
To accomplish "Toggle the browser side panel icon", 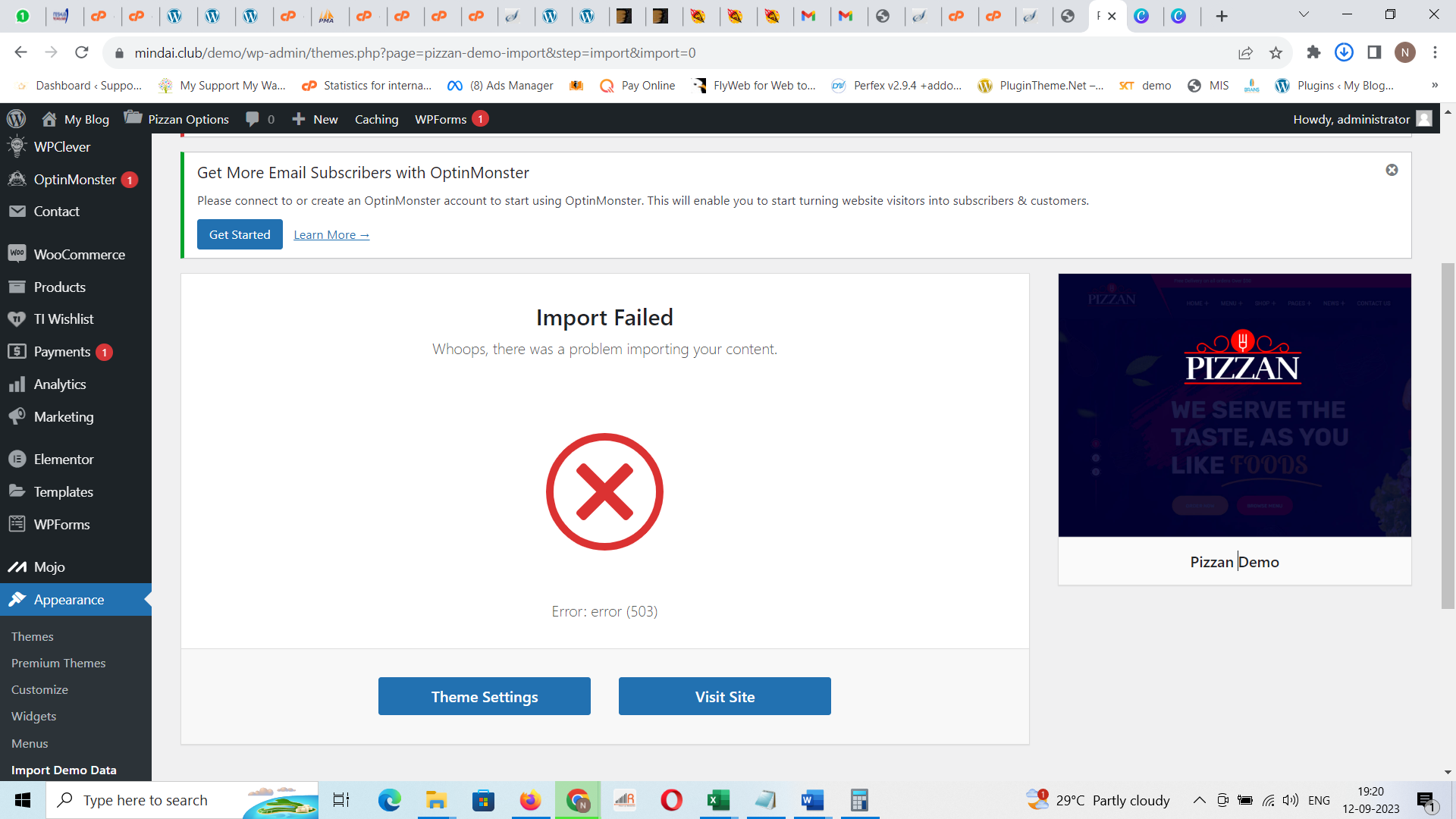I will [x=1374, y=52].
